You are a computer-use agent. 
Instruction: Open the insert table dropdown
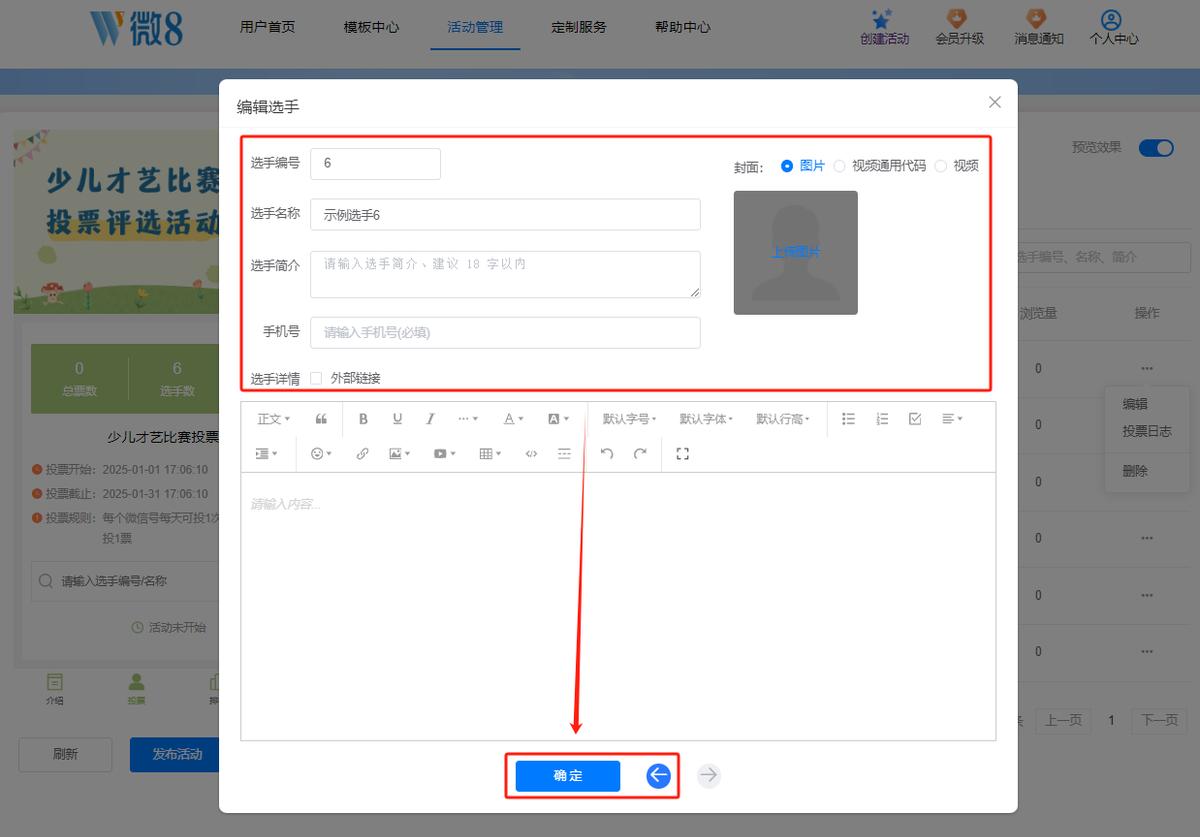click(490, 454)
